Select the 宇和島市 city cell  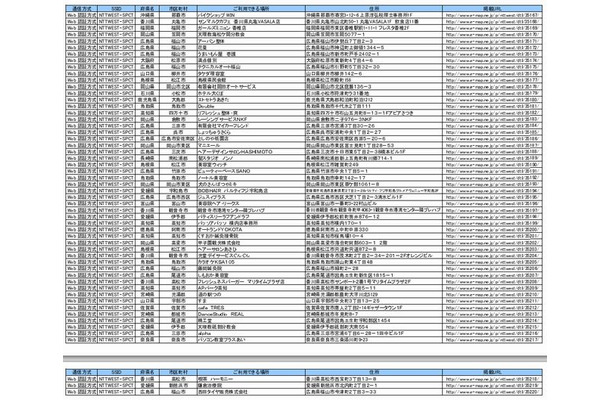(178, 191)
